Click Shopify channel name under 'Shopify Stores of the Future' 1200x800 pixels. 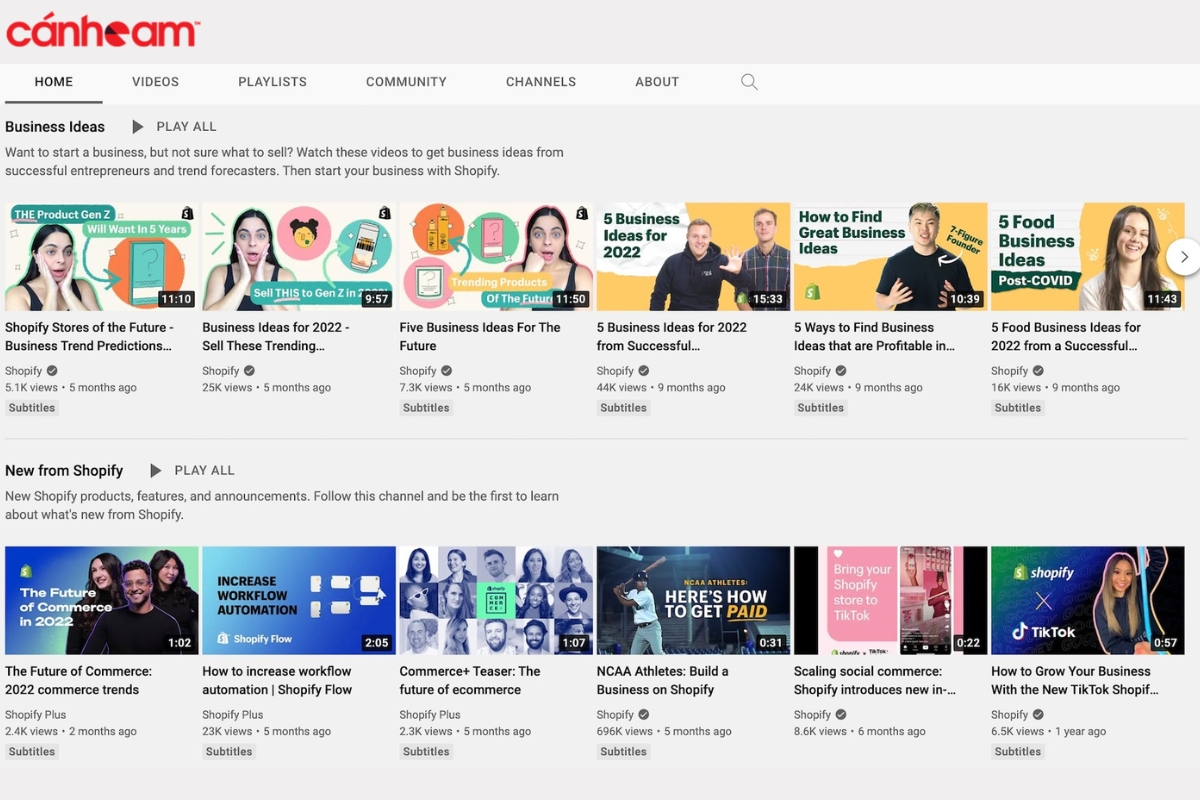(x=24, y=371)
